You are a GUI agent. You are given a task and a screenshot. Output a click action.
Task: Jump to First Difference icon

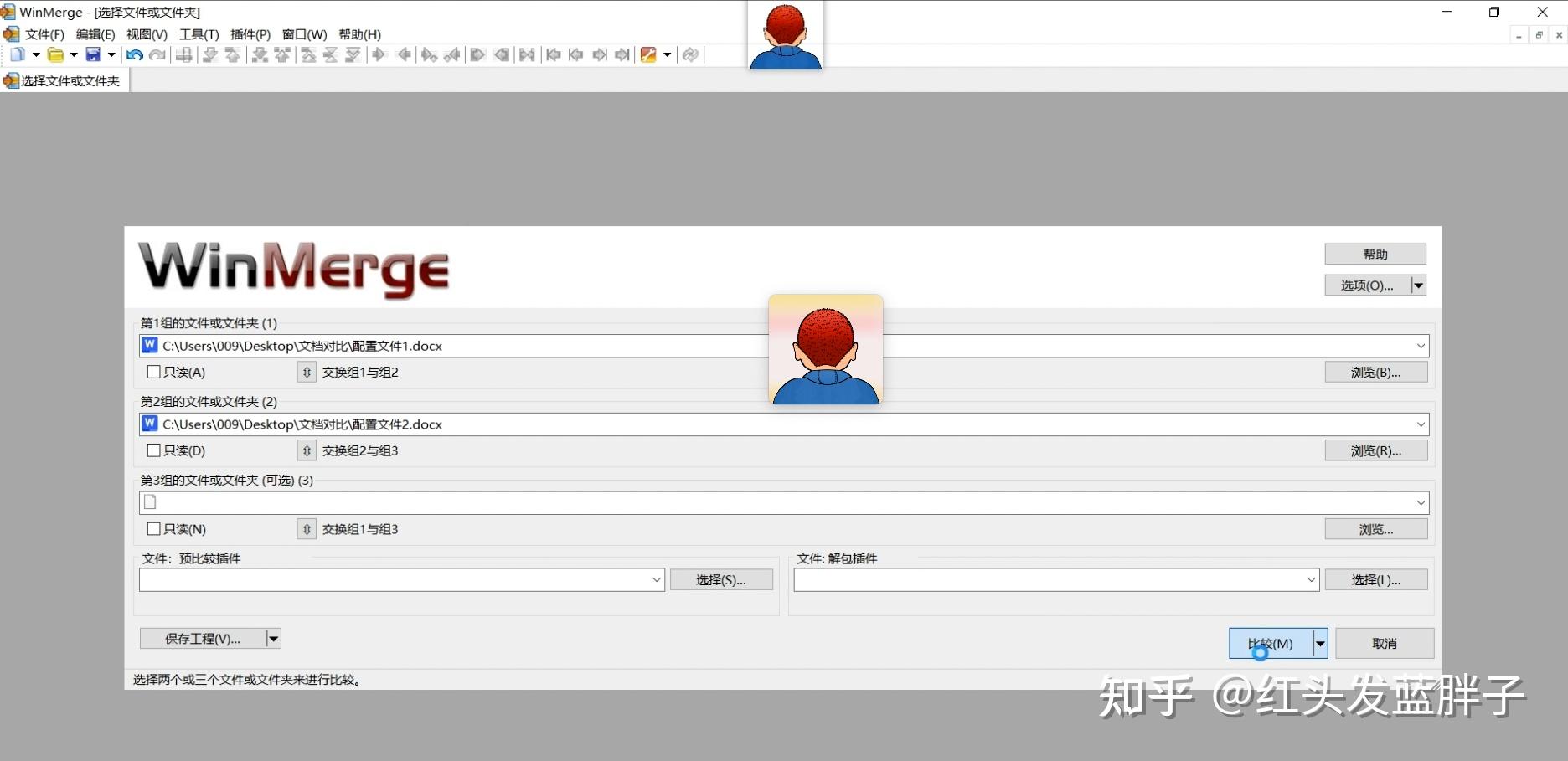tap(309, 54)
